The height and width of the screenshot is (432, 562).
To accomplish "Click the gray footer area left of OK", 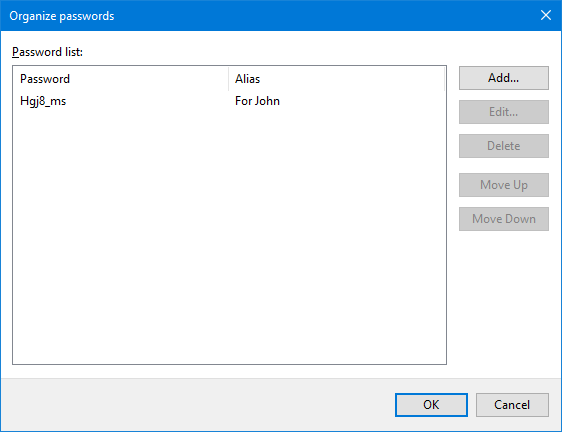I will (197, 405).
